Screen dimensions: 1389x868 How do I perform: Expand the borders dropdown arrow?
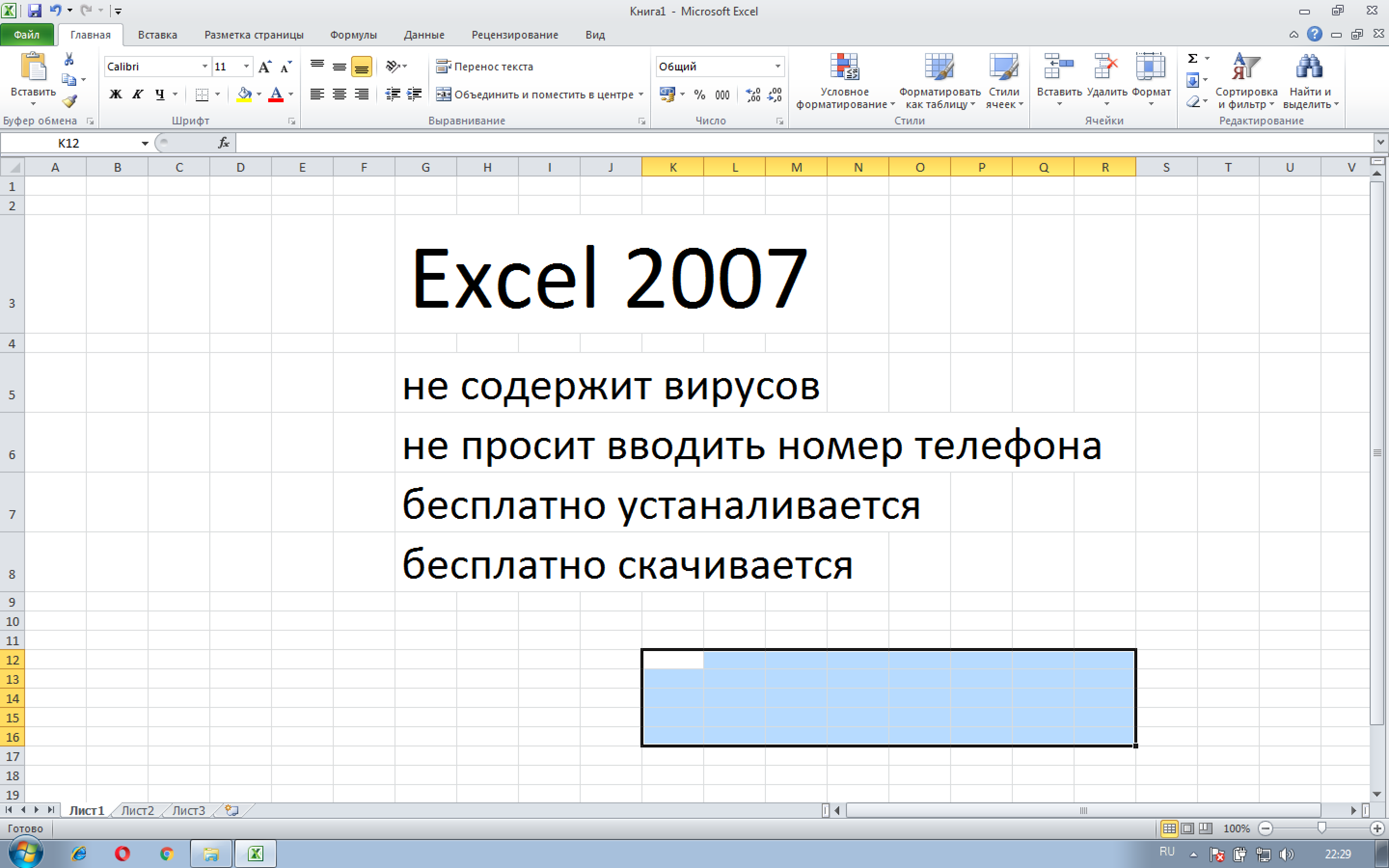tap(218, 95)
